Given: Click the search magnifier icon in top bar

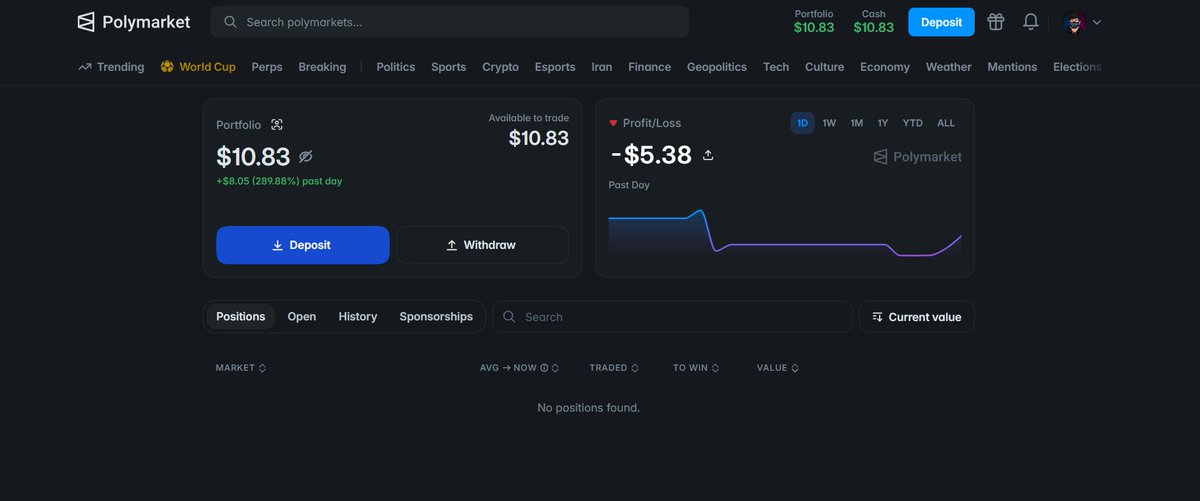Looking at the screenshot, I should tap(230, 22).
